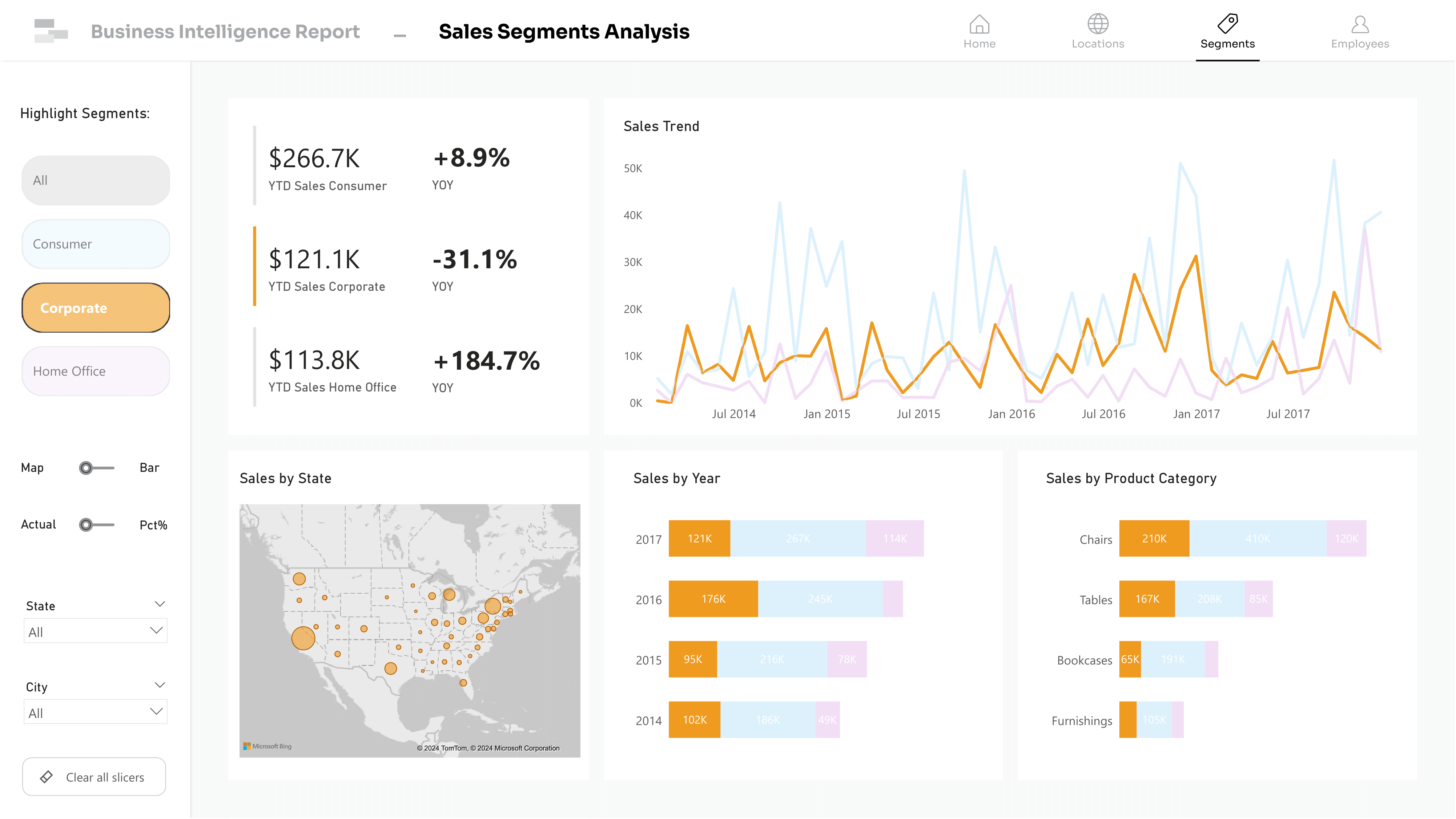This screenshot has height=819, width=1456.
Task: Switch to the Locations tab label
Action: pyautogui.click(x=1098, y=44)
